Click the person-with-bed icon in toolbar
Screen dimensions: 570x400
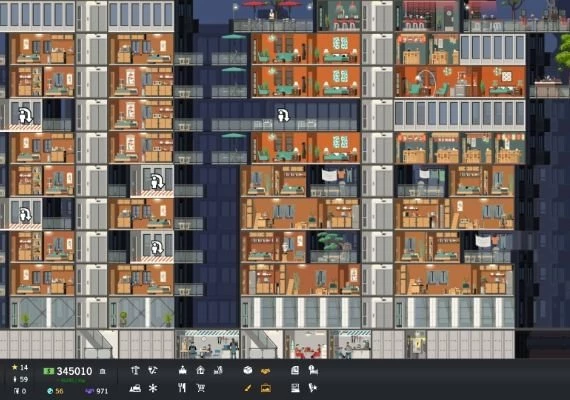[313, 371]
